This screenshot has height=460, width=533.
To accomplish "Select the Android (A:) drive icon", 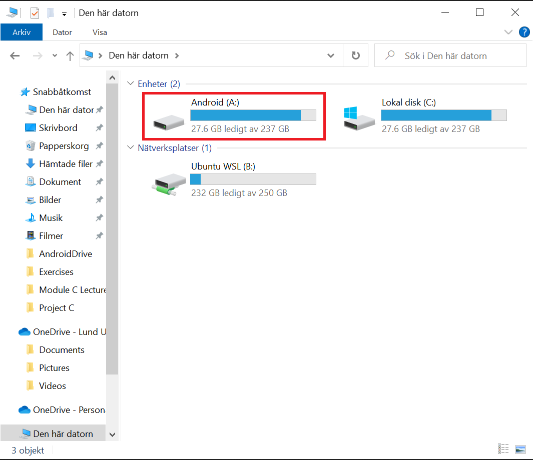I will tap(169, 122).
